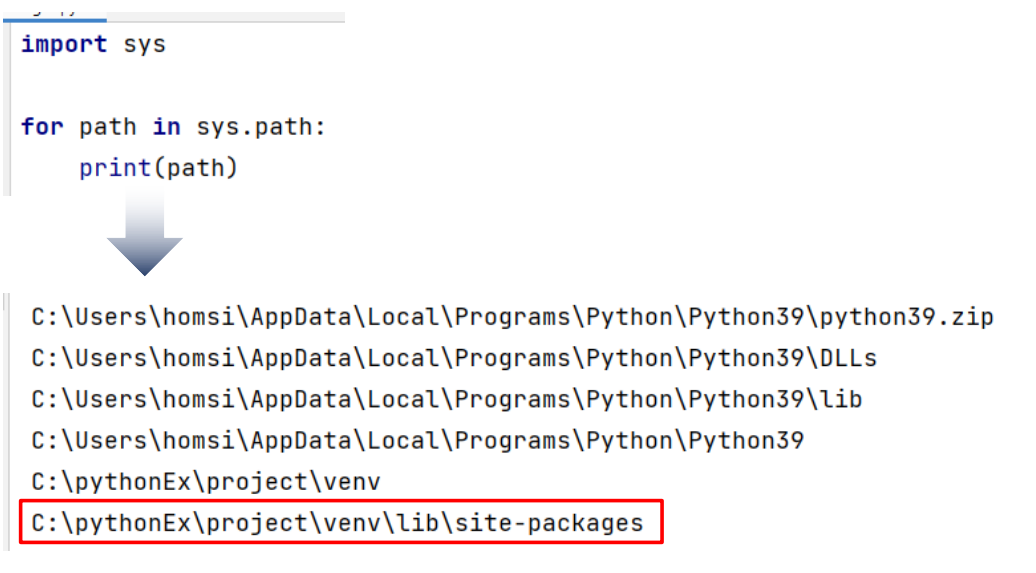Click the Python39\DLLs output path line
This screenshot has height=573, width=1036.
click(x=454, y=358)
